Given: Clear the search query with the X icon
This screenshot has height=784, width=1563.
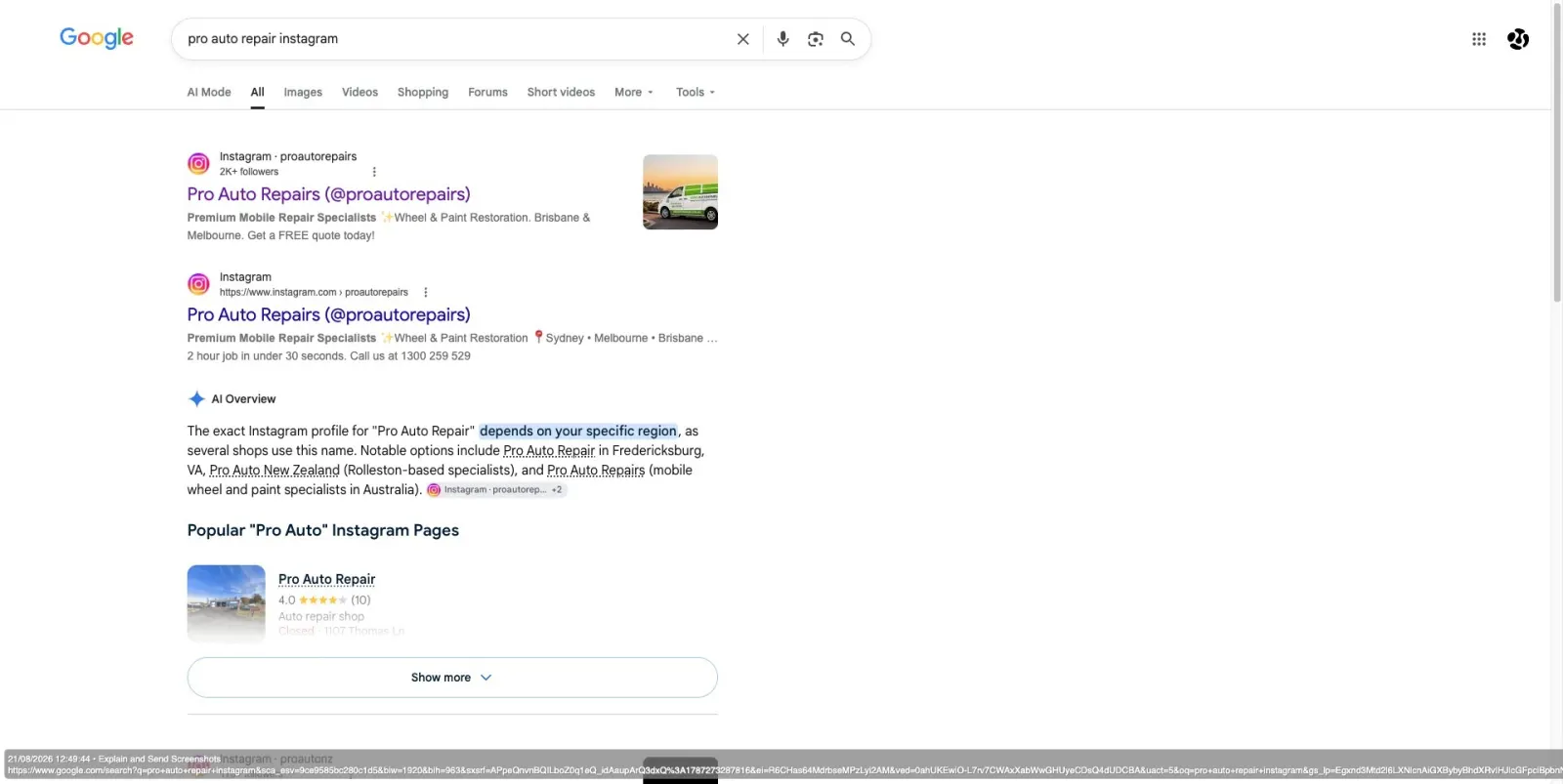Looking at the screenshot, I should 743,39.
